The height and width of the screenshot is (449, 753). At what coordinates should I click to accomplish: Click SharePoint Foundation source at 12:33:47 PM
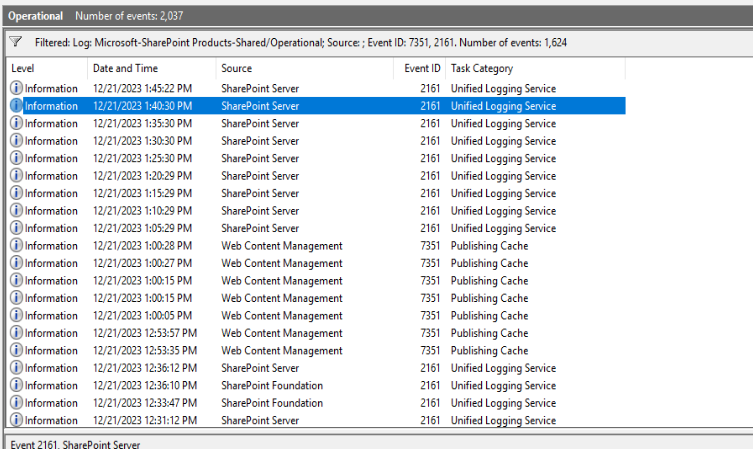(272, 402)
